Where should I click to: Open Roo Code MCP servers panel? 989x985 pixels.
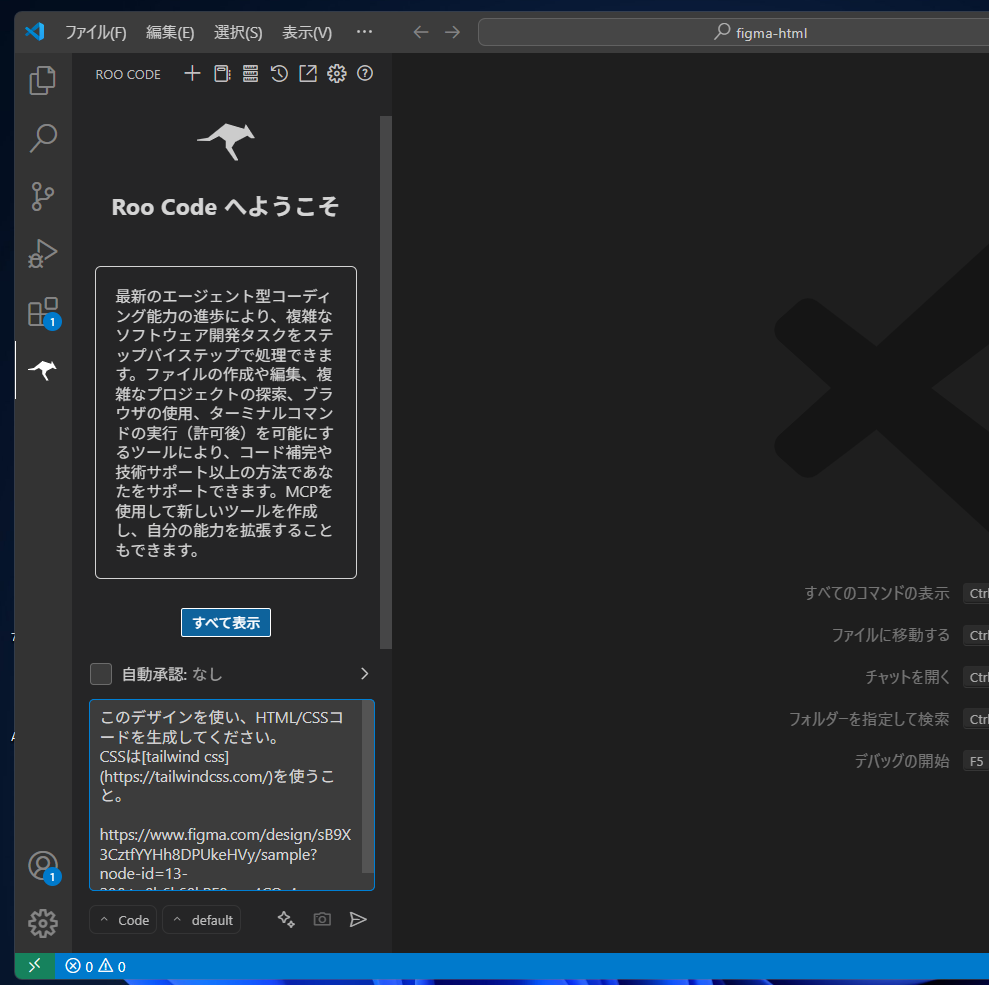[x=250, y=73]
